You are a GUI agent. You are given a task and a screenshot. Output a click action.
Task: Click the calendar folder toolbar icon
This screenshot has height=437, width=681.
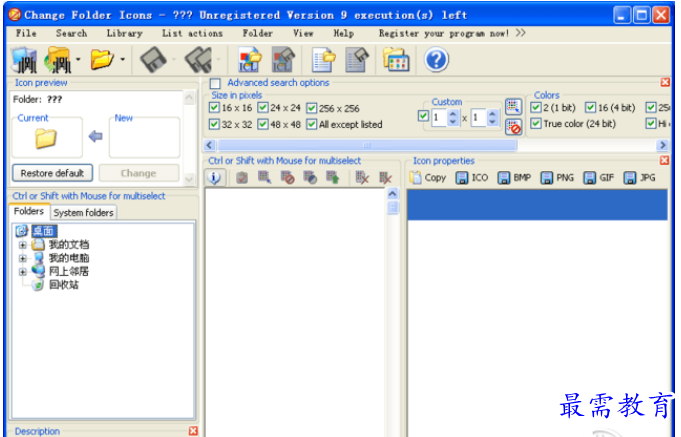pos(396,60)
